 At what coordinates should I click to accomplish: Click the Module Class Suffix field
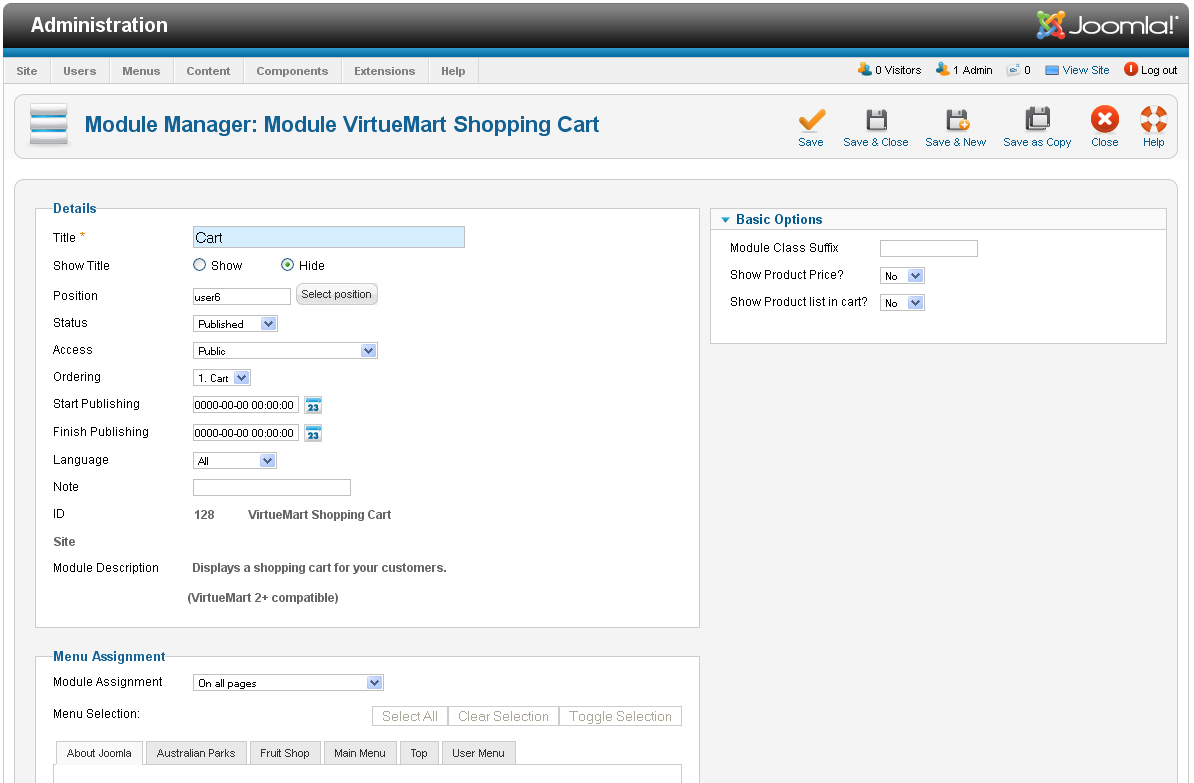[x=928, y=249]
